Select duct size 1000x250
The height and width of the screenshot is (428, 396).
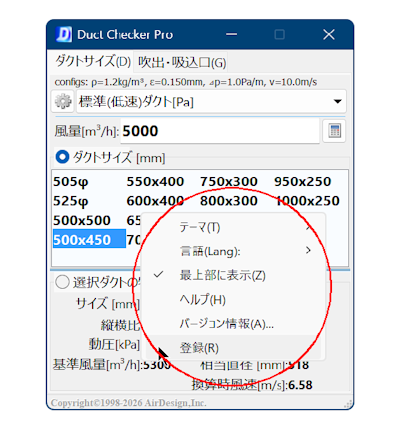pyautogui.click(x=307, y=201)
